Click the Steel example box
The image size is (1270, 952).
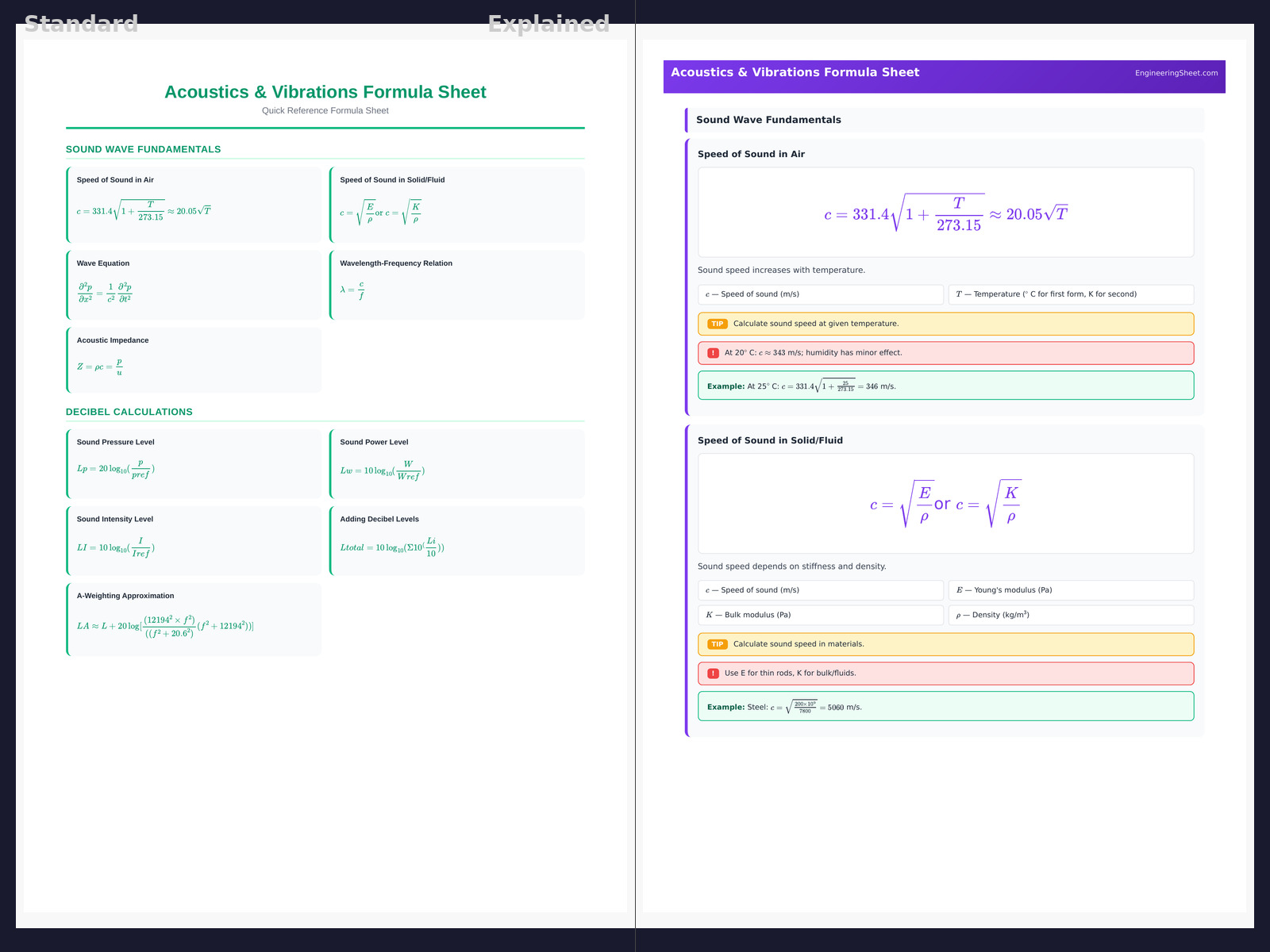click(x=945, y=707)
